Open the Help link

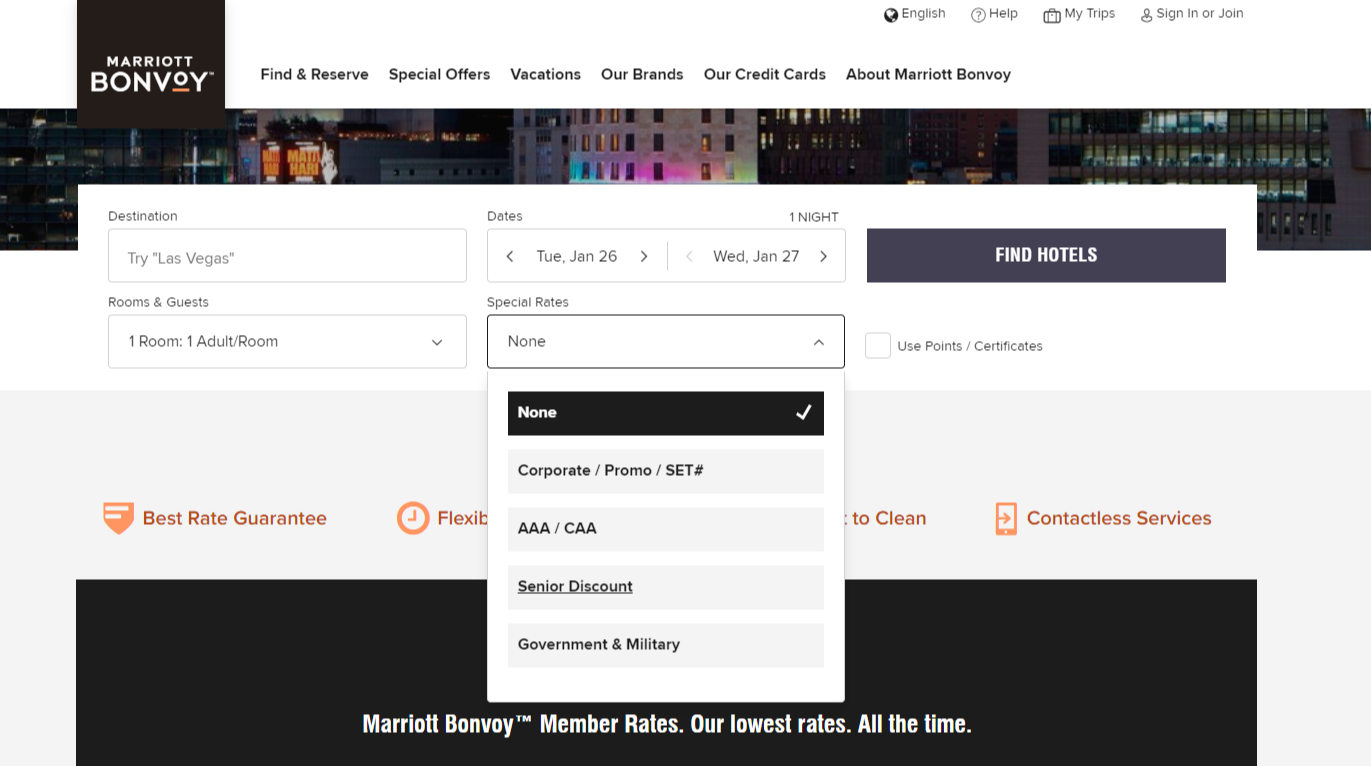click(1003, 14)
